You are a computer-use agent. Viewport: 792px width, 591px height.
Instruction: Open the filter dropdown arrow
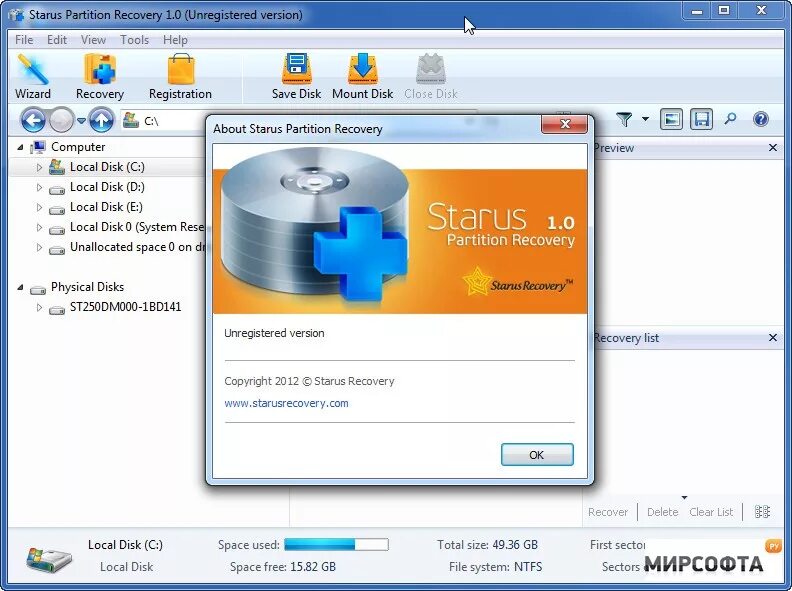click(646, 119)
